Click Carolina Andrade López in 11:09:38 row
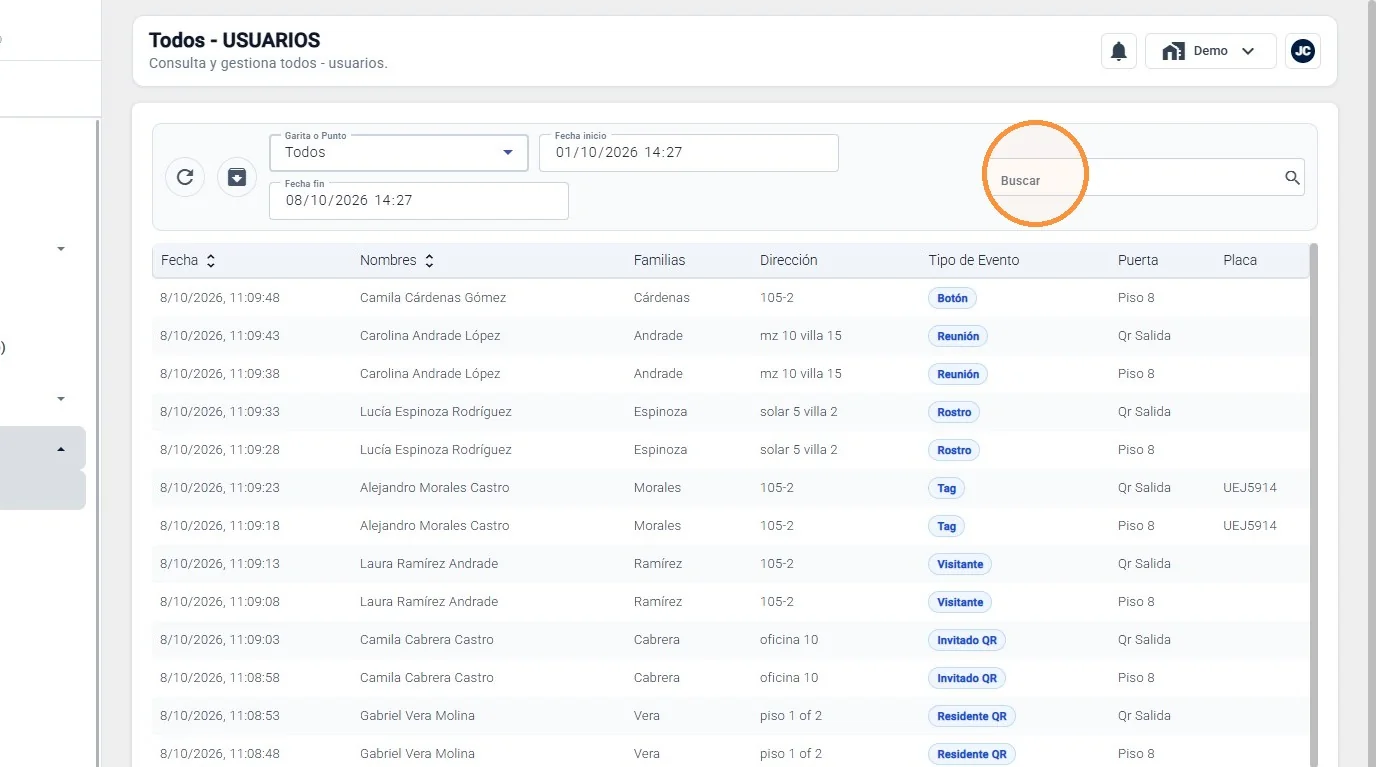The height and width of the screenshot is (767, 1376). tap(430, 374)
